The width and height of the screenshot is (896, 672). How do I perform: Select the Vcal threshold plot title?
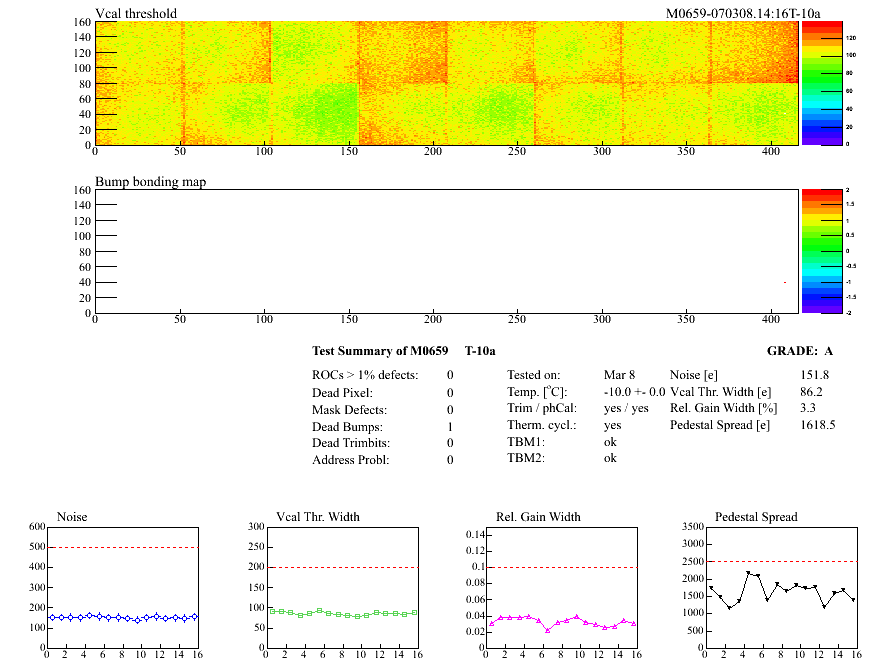136,14
